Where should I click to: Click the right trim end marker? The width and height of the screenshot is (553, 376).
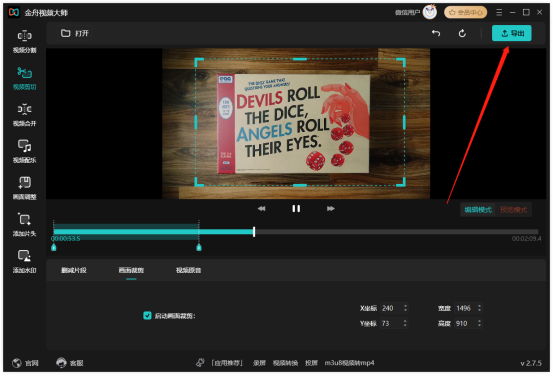pyautogui.click(x=199, y=247)
